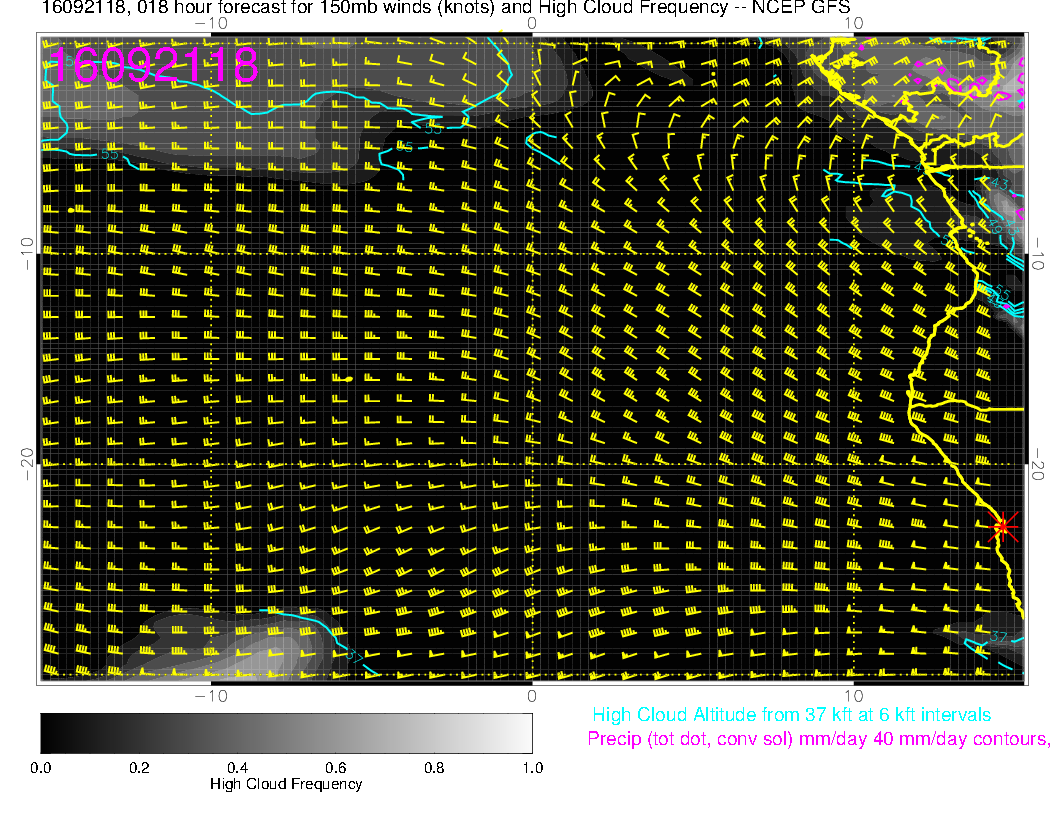The height and width of the screenshot is (816, 1056).
Task: Click the 0.4 colorbar tick label
Action: point(237,767)
